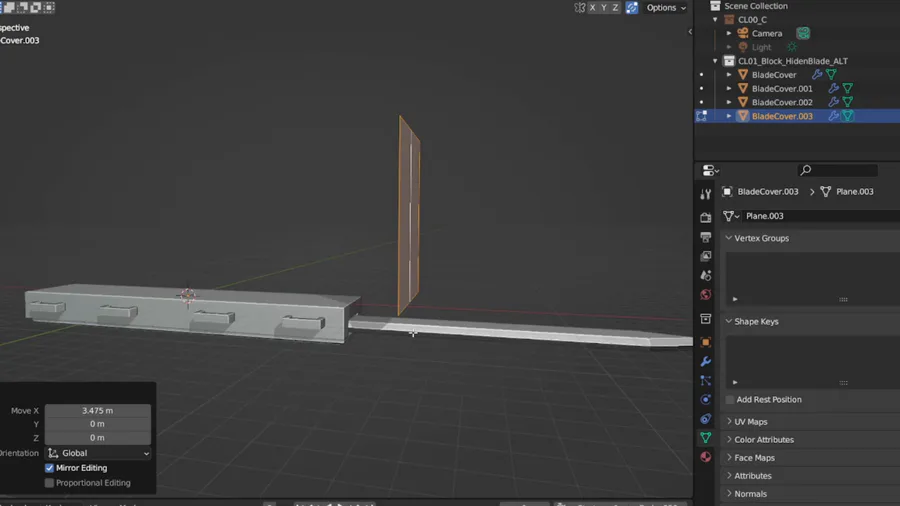Click the modifier wrench icon beside BladeCover.001
This screenshot has height=506, width=900.
click(833, 88)
